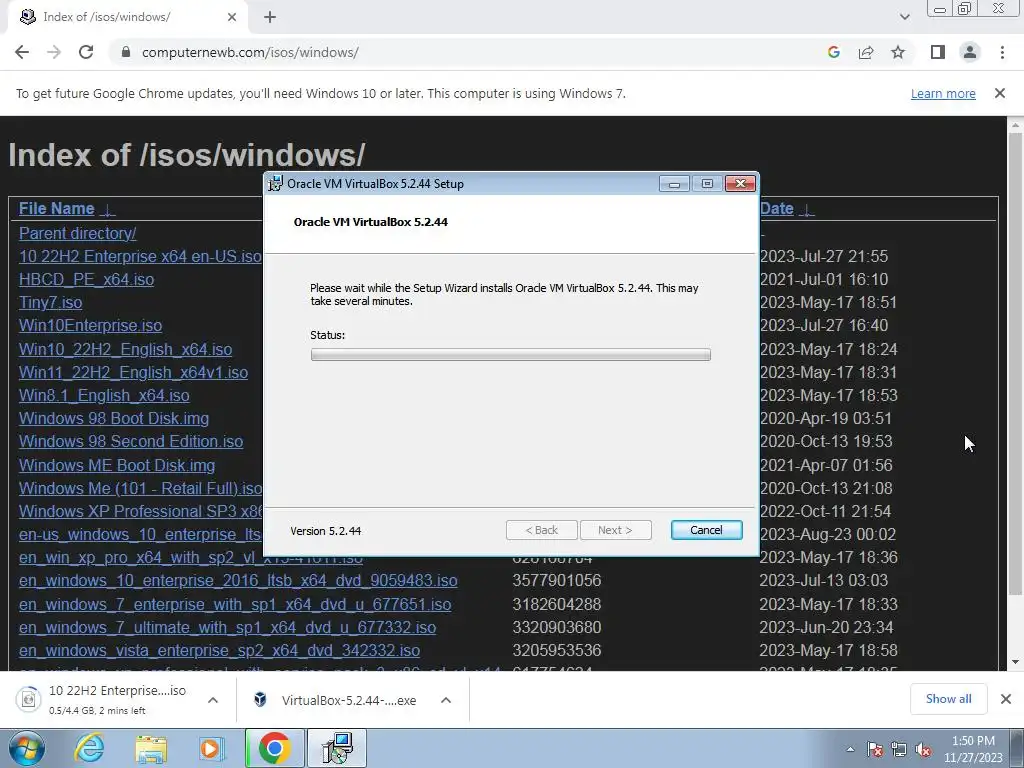
Task: Click Show all downloads
Action: click(948, 699)
